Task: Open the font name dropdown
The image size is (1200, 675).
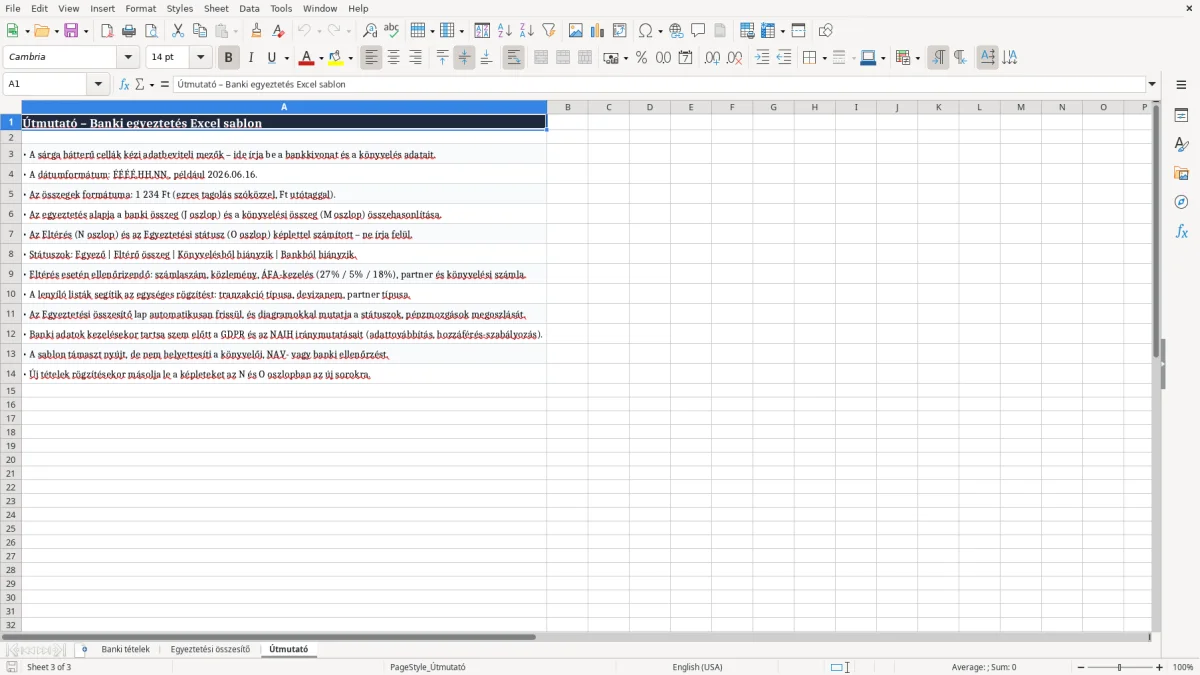Action: pyautogui.click(x=129, y=58)
